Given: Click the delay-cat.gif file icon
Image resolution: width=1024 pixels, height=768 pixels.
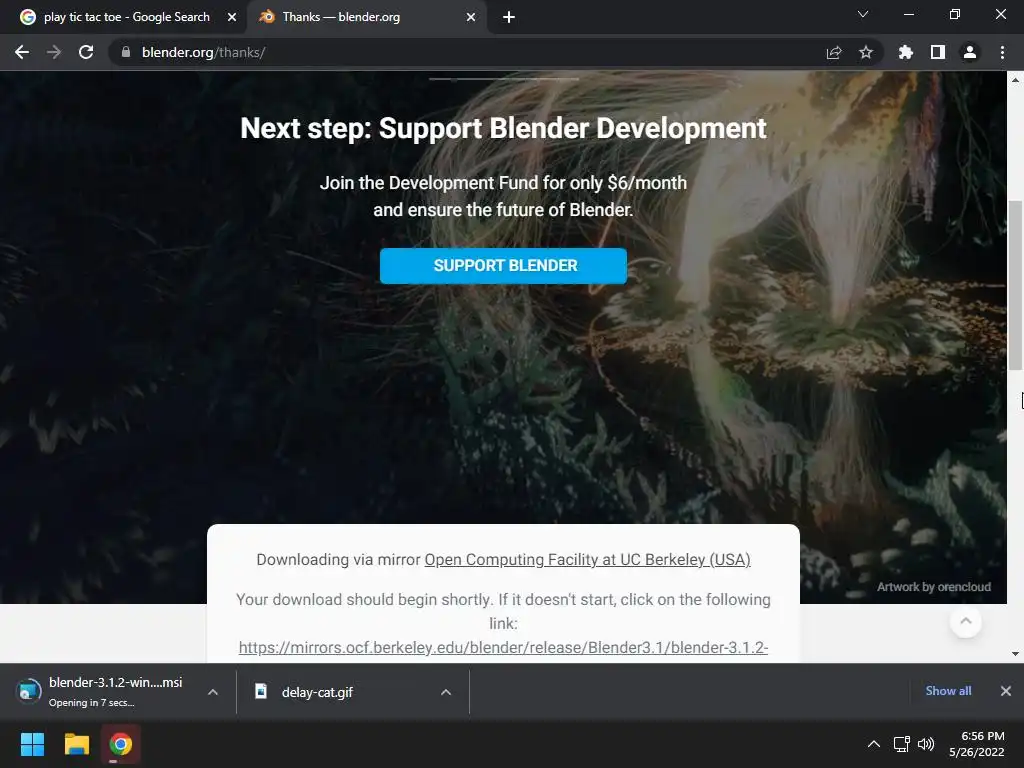Looking at the screenshot, I should [x=261, y=691].
